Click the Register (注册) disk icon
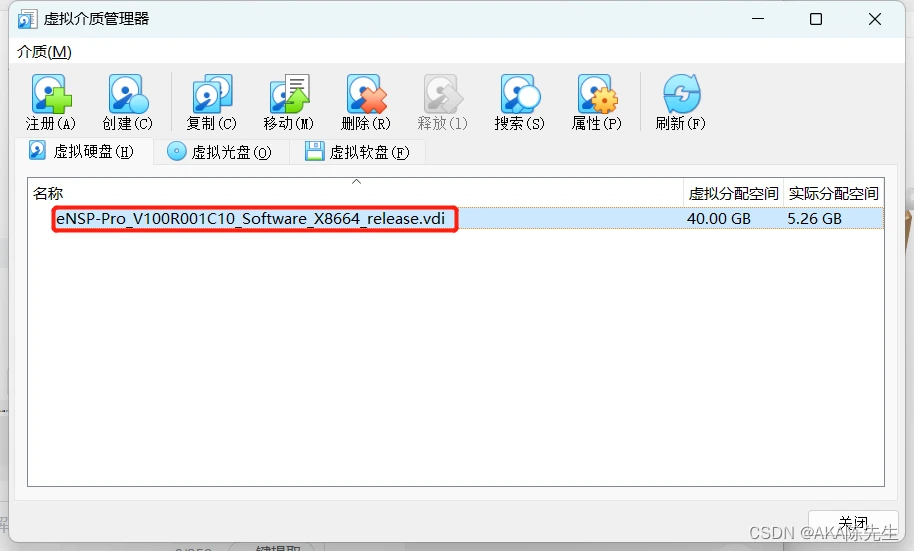The image size is (914, 551). click(51, 94)
